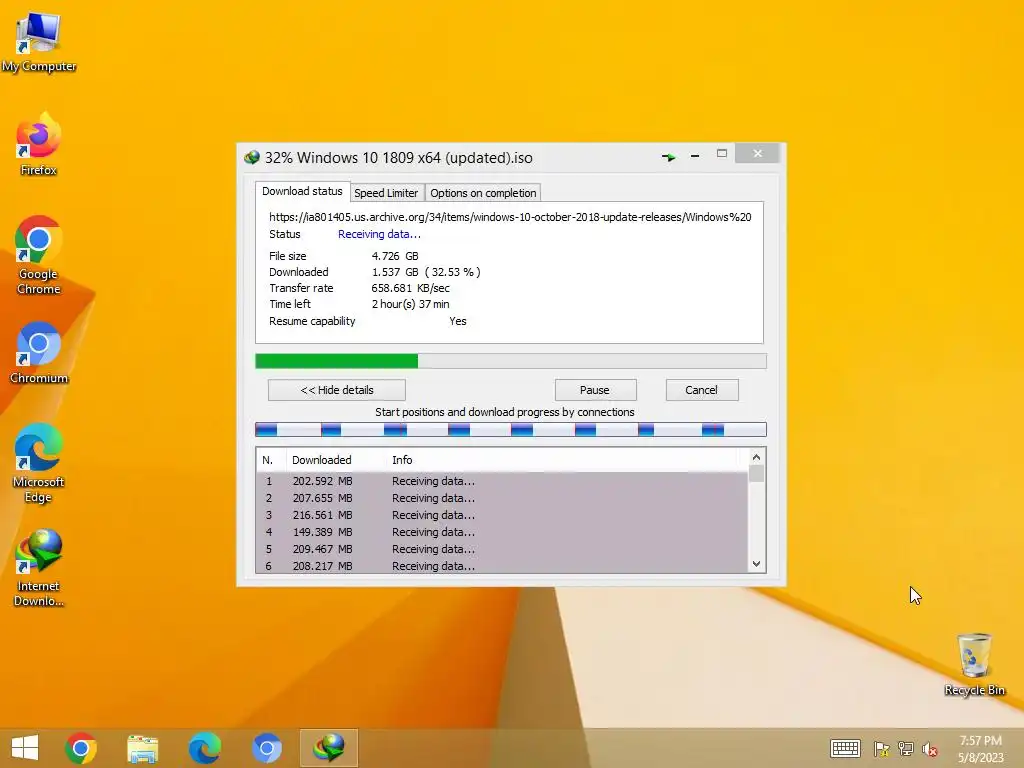Minimize the IDM download dialog
The image size is (1024, 768).
[695, 155]
